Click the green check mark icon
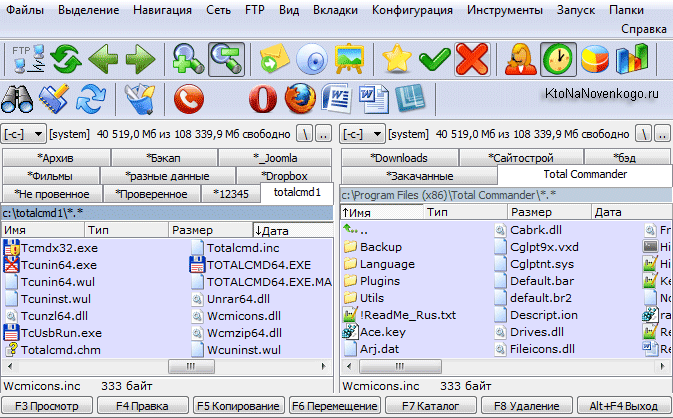Viewport: 673px width, 418px height. pos(434,59)
